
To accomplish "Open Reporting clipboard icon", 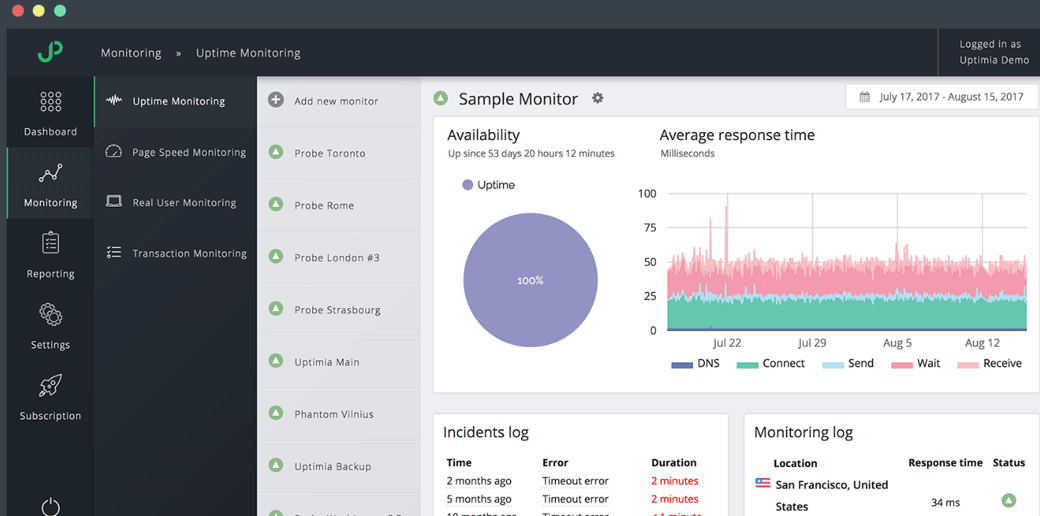I will tap(50, 244).
